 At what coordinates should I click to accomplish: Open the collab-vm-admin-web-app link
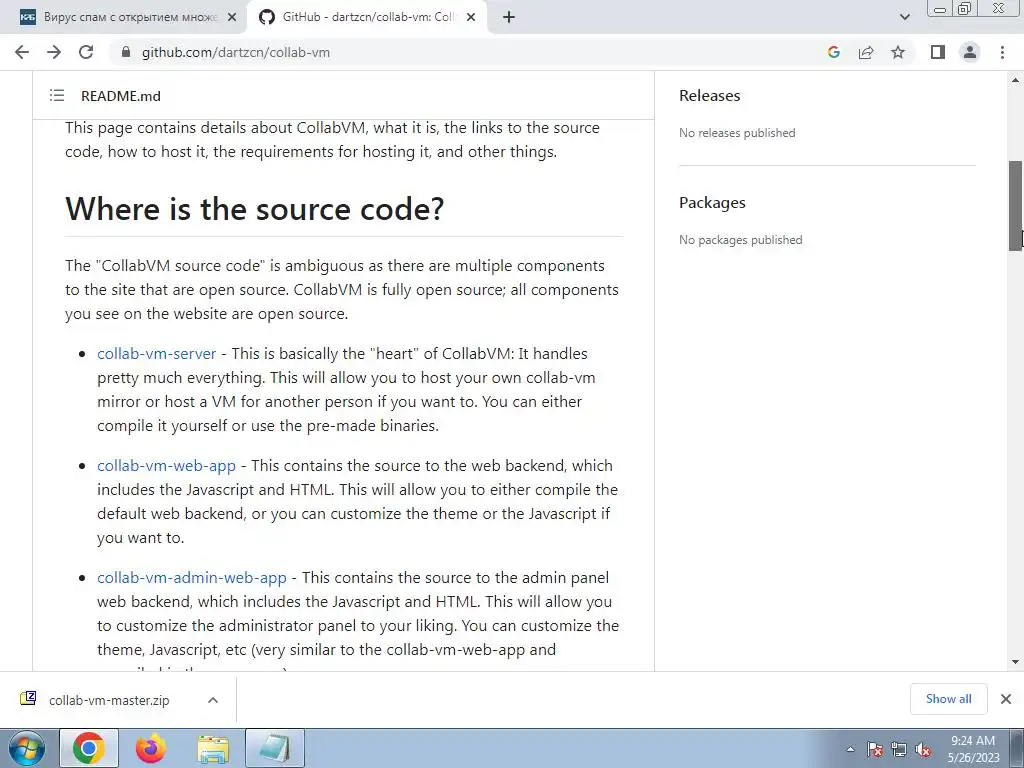click(x=192, y=578)
